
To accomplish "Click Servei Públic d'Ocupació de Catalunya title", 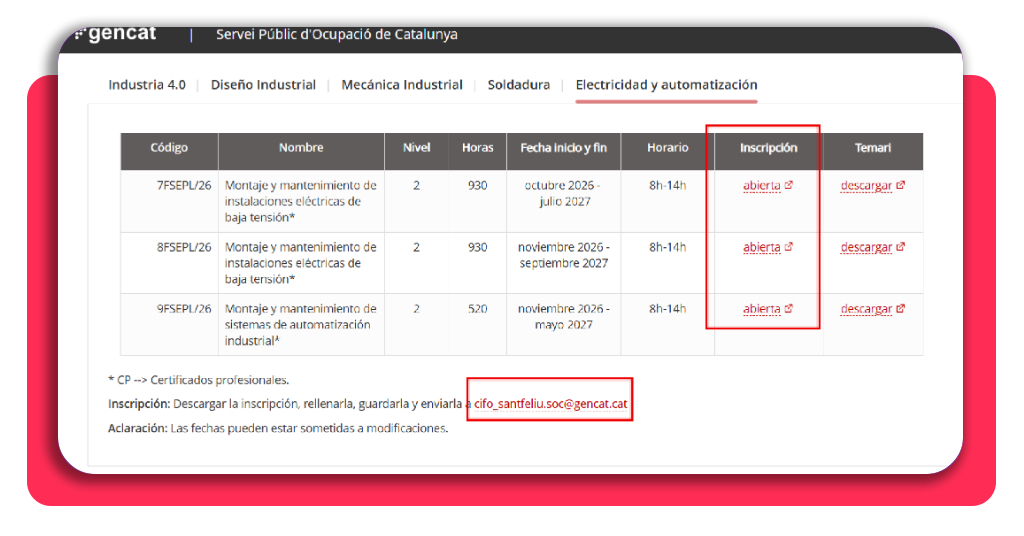I will click(337, 35).
